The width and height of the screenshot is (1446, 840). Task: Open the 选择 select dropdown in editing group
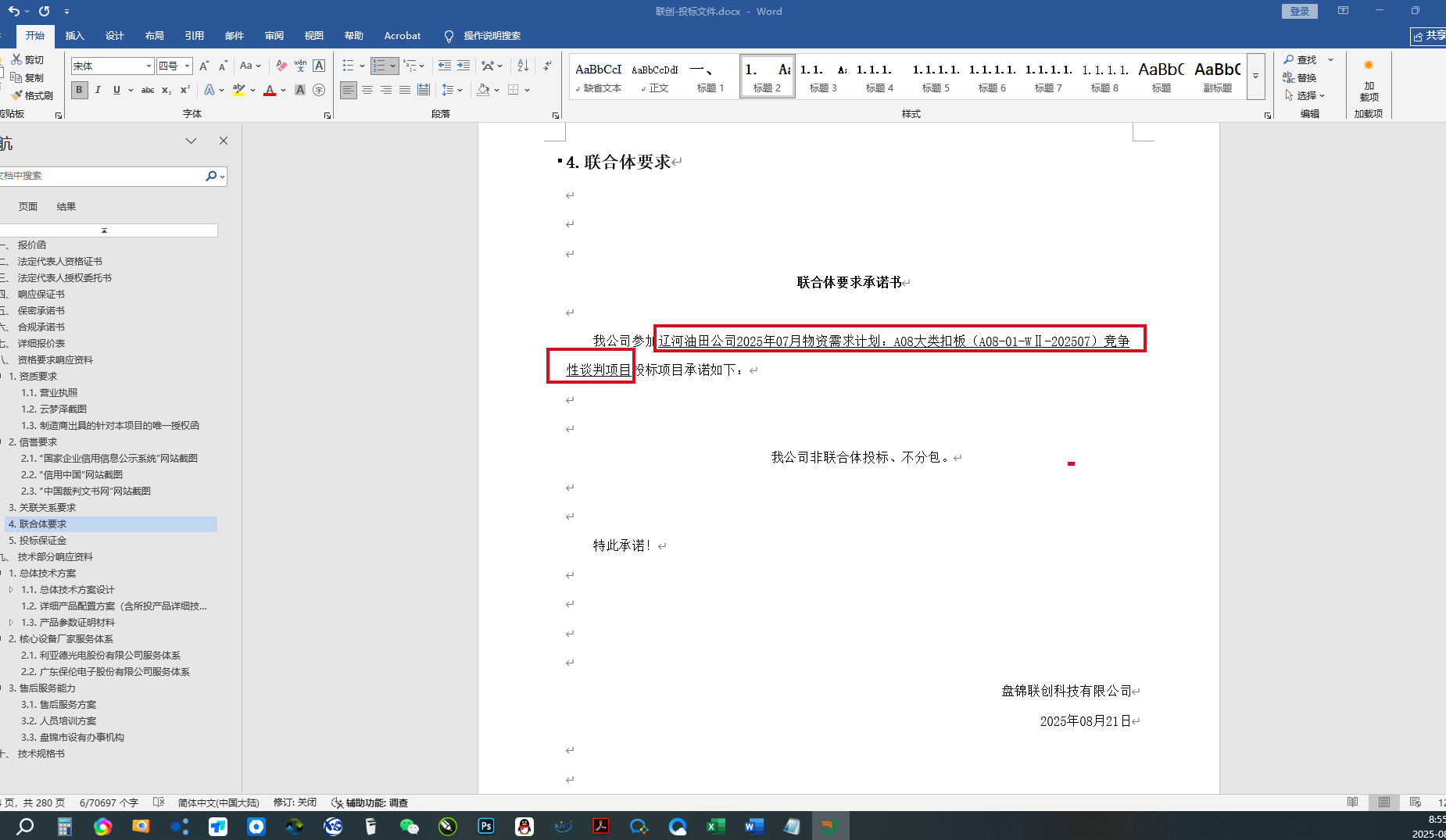pos(1305,95)
